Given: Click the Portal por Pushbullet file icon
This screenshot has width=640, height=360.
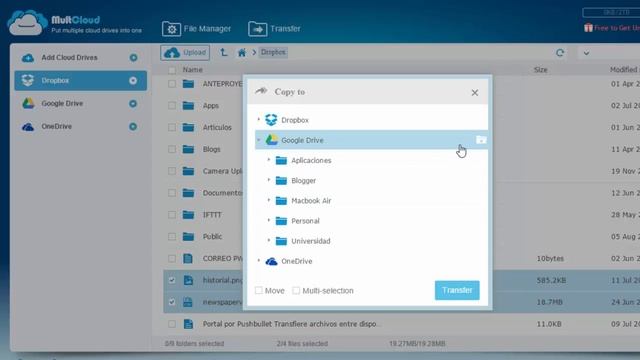Looking at the screenshot, I should coord(188,324).
